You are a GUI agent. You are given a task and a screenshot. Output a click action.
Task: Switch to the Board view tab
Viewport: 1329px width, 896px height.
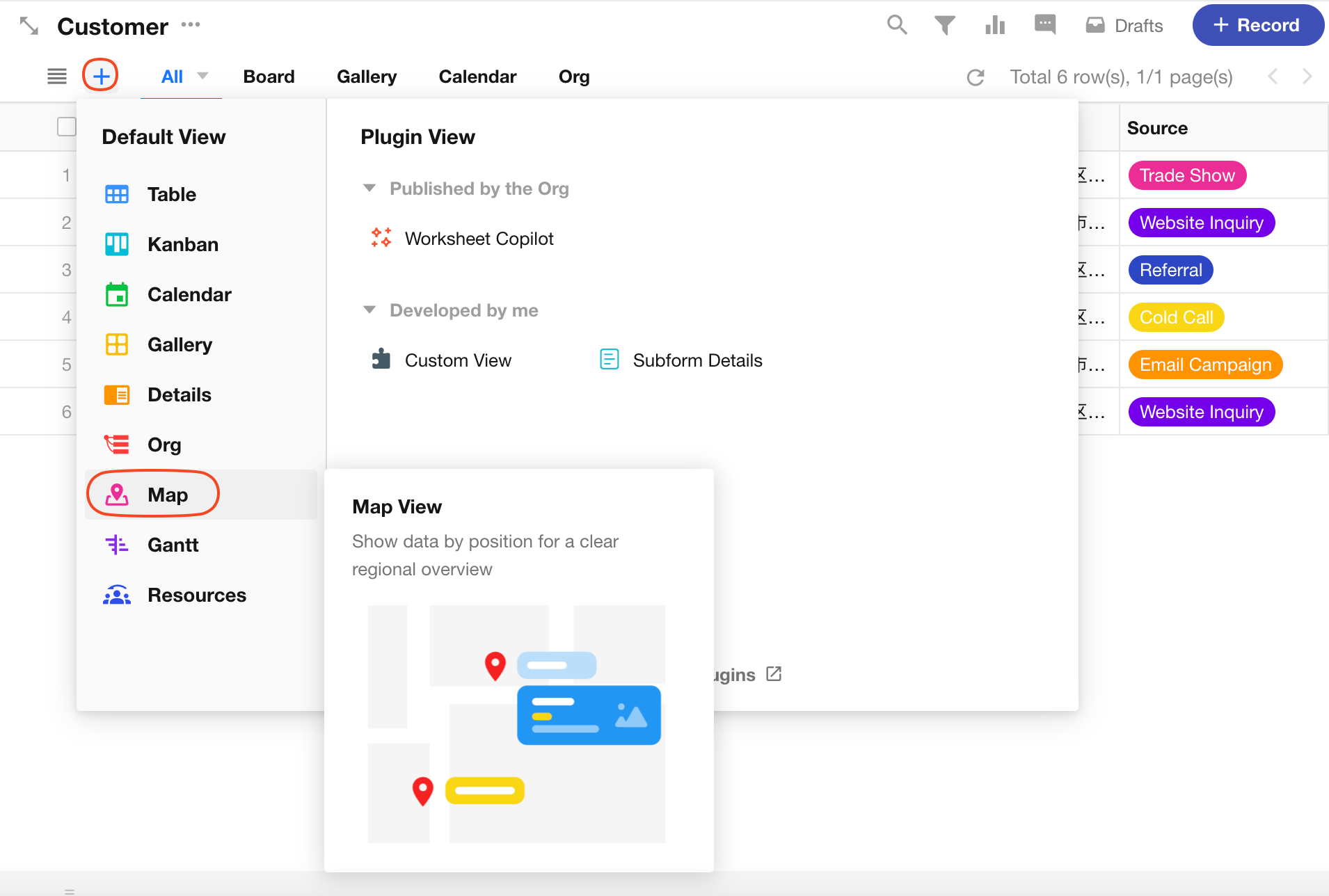[x=269, y=77]
